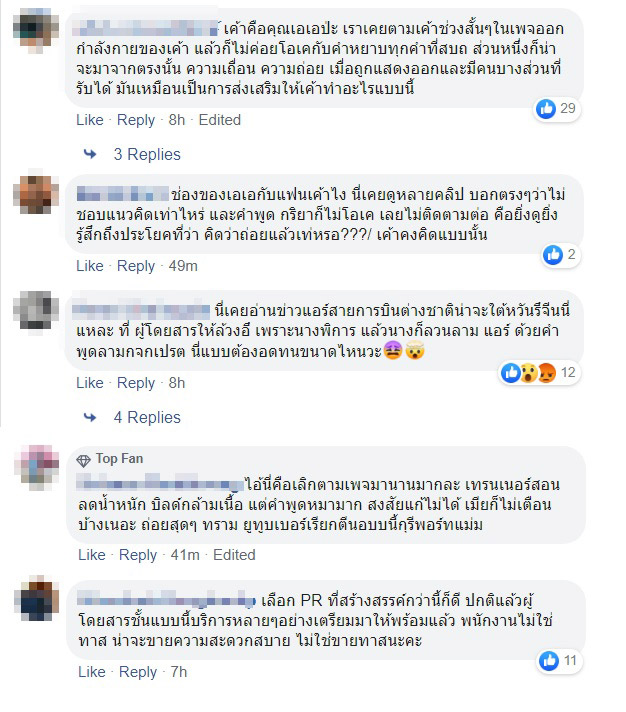Open the 29 likes reaction badge
Viewport: 626px width, 712px height.
[x=556, y=109]
